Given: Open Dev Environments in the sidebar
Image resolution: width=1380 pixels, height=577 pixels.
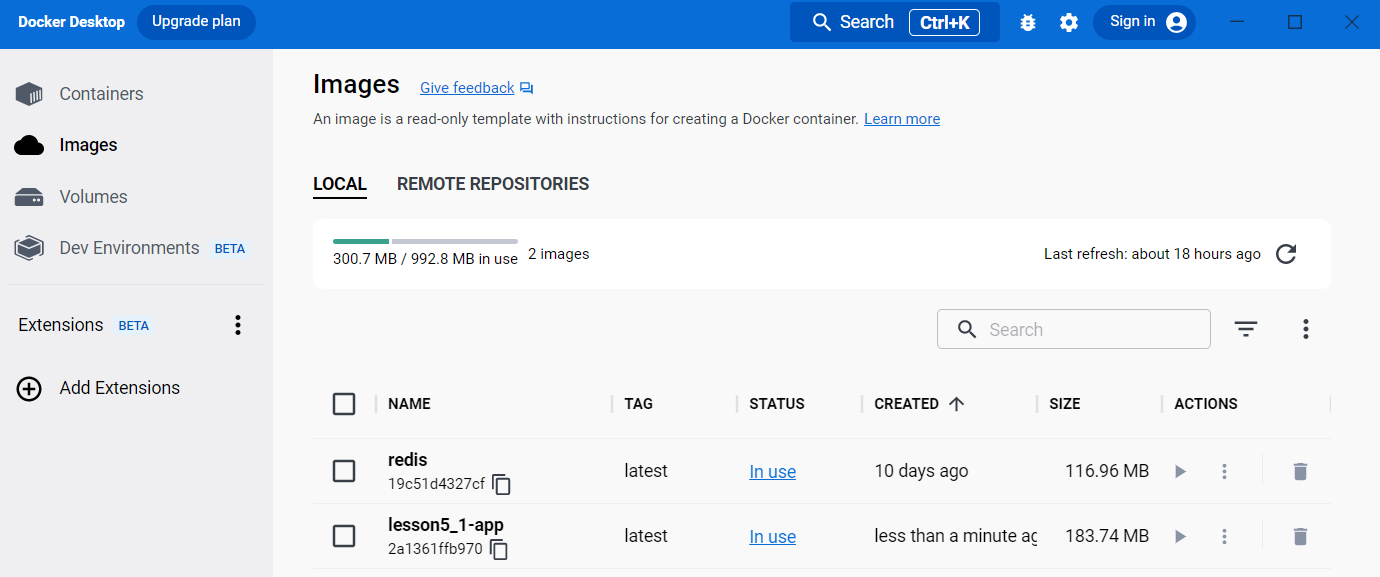Looking at the screenshot, I should coord(129,248).
